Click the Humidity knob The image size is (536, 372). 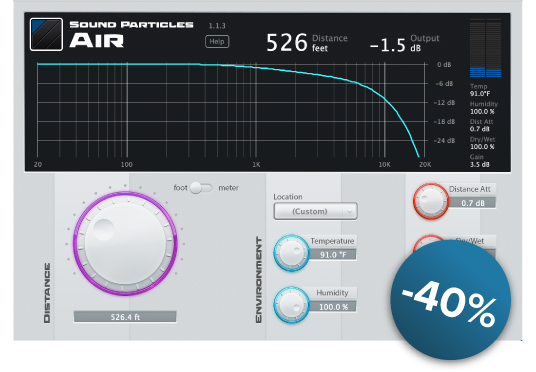291,305
